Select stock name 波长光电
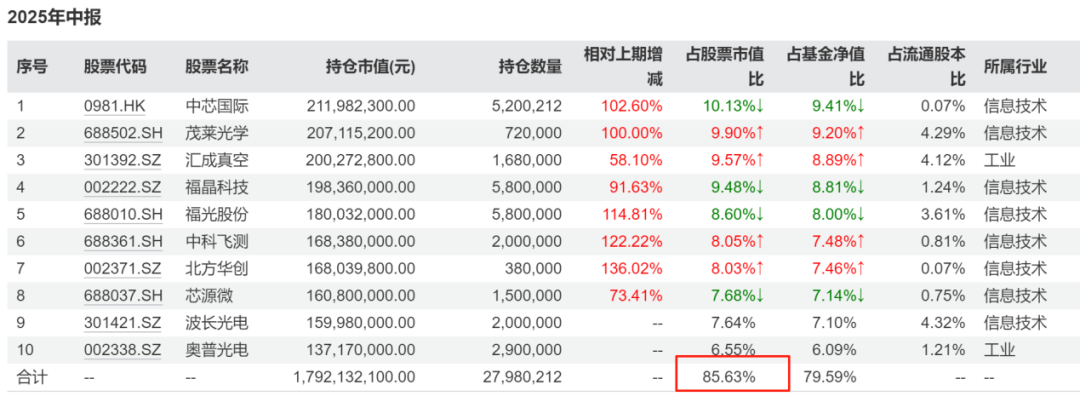This screenshot has width=1080, height=402. (x=216, y=323)
